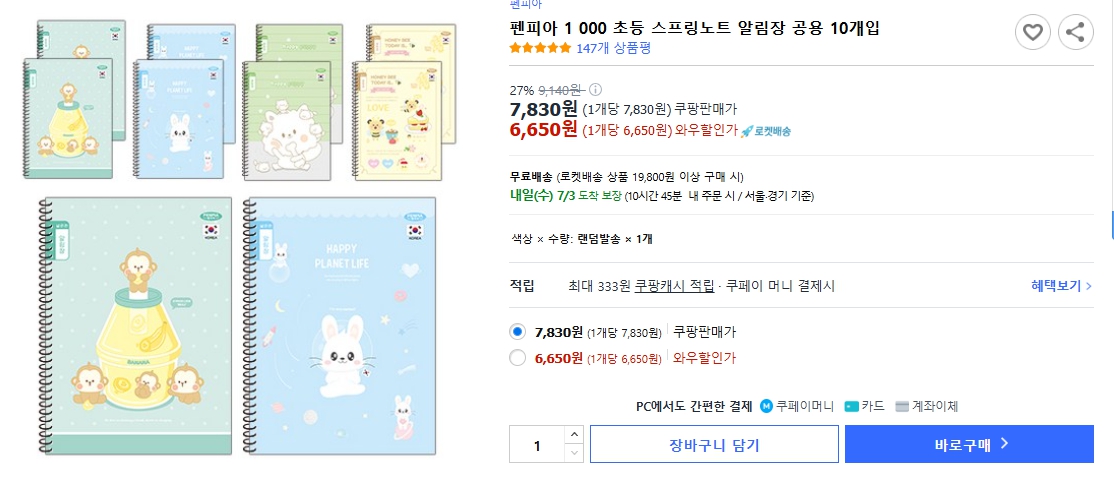Click the Coupay Money icon
Viewport: 1114px width, 480px height.
(767, 406)
